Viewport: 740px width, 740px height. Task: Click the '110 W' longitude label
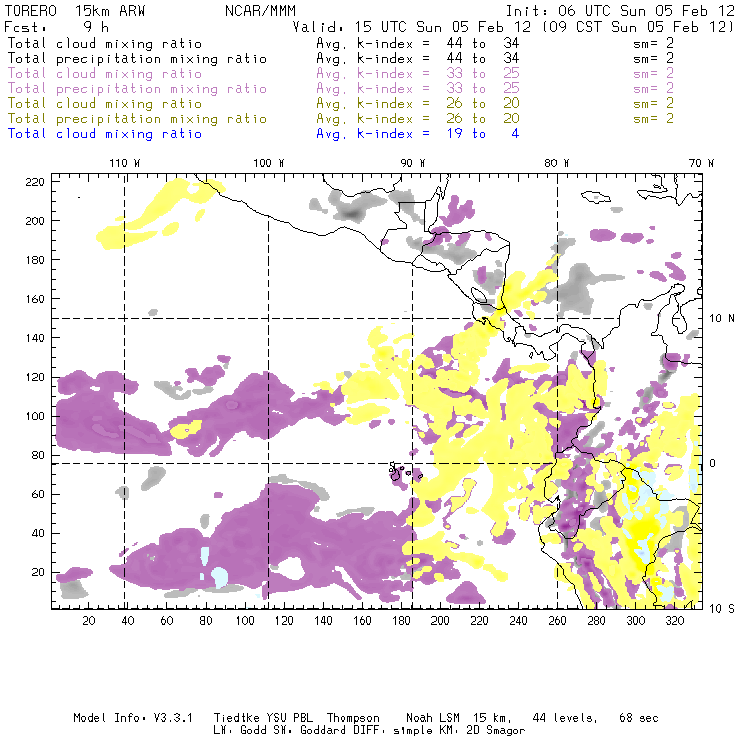125,163
